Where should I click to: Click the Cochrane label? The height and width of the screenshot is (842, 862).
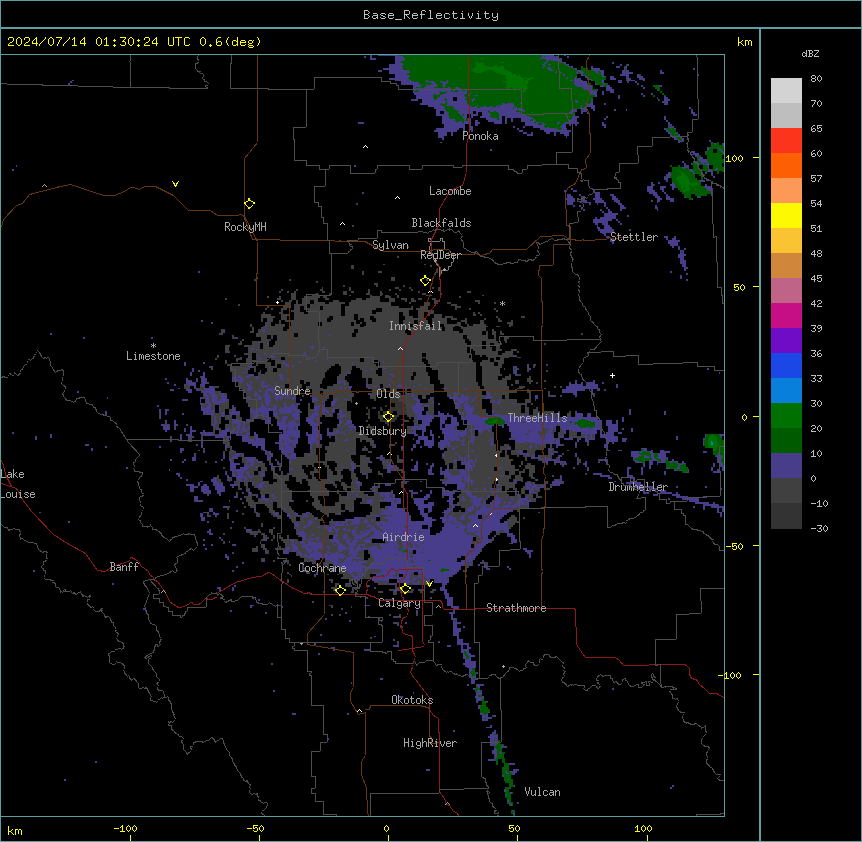pos(322,568)
